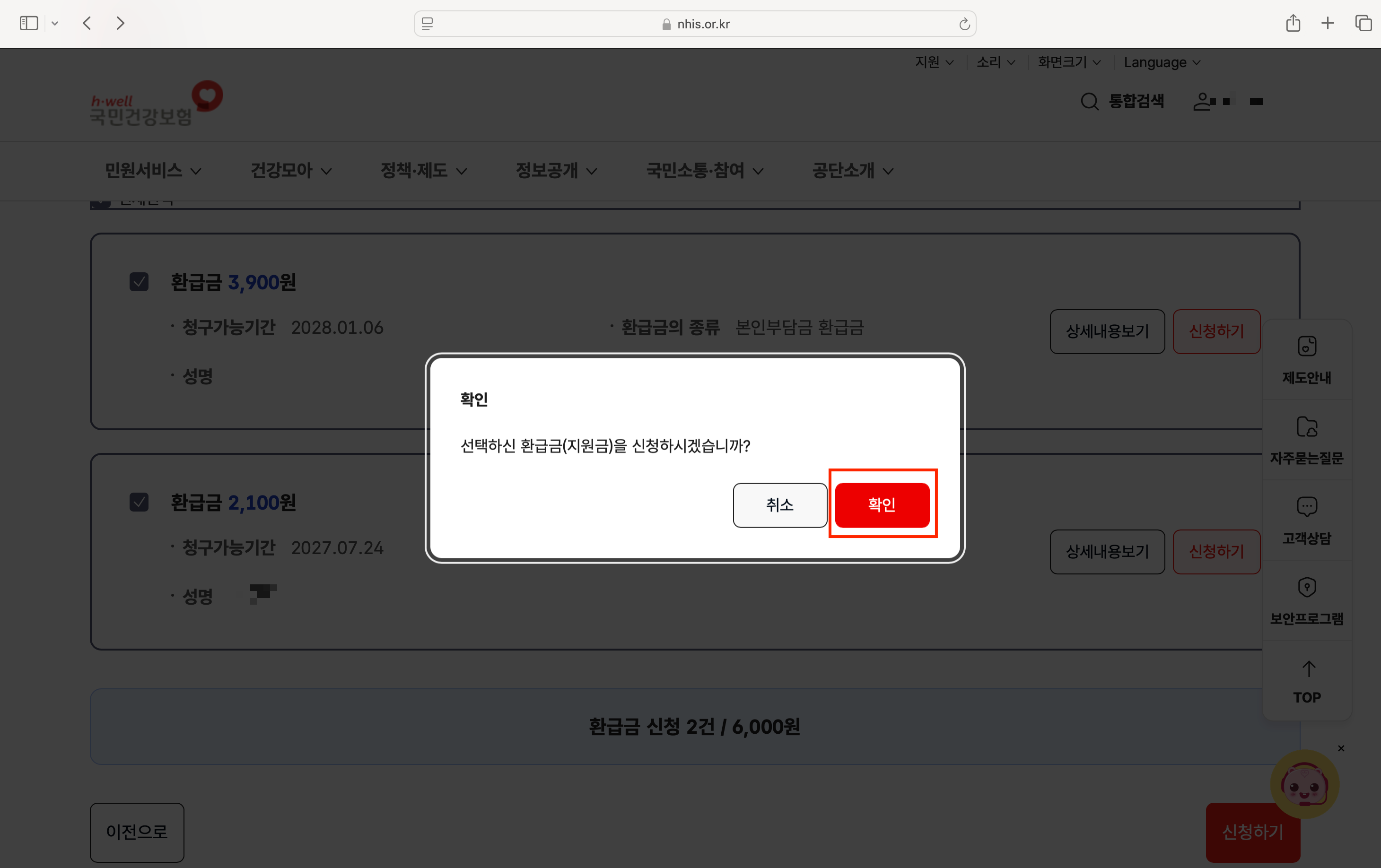Viewport: 1381px width, 868px height.
Task: Click the 국민건강보험 h-well logo
Action: click(156, 103)
